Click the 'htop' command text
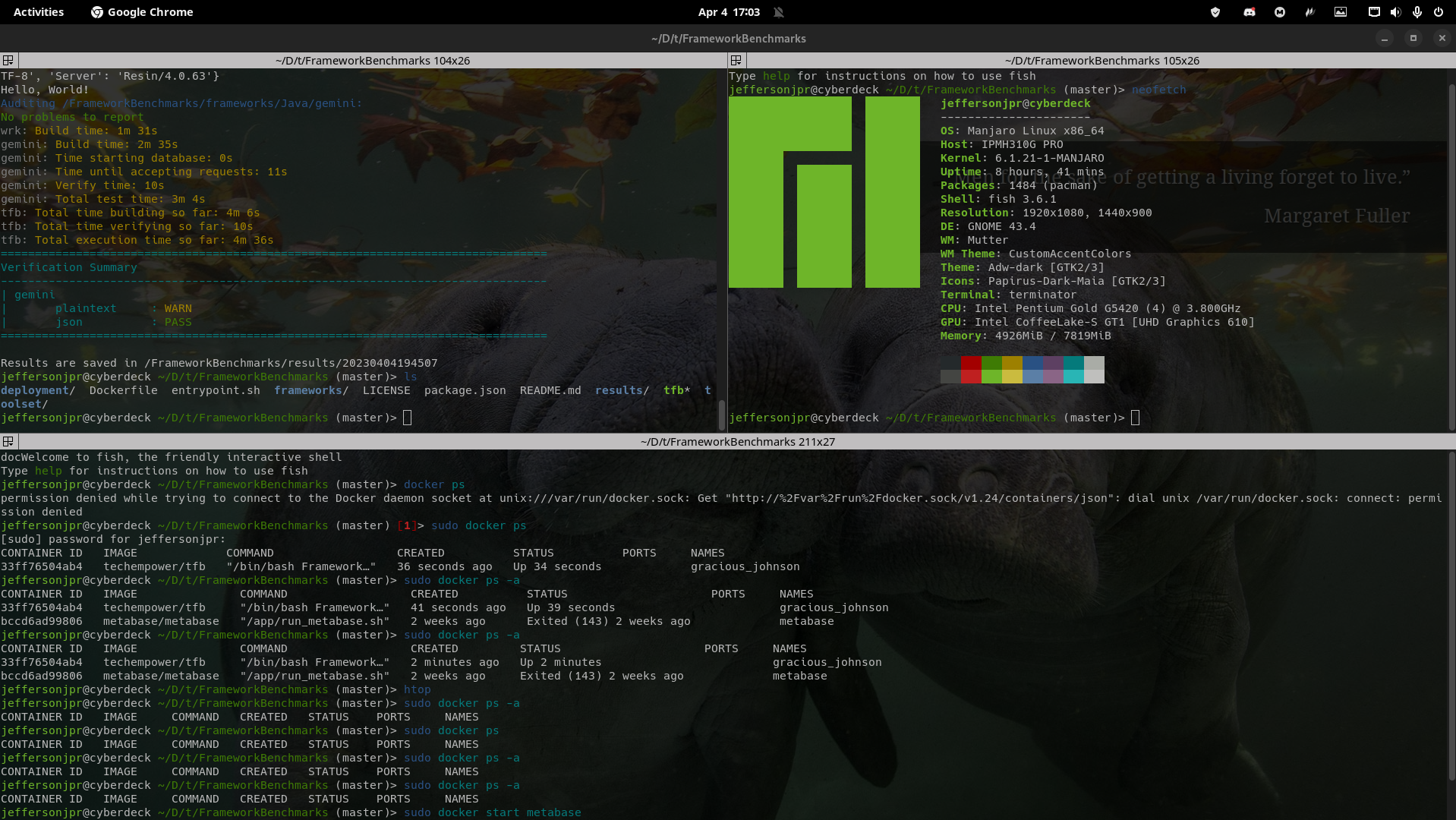 pyautogui.click(x=417, y=689)
